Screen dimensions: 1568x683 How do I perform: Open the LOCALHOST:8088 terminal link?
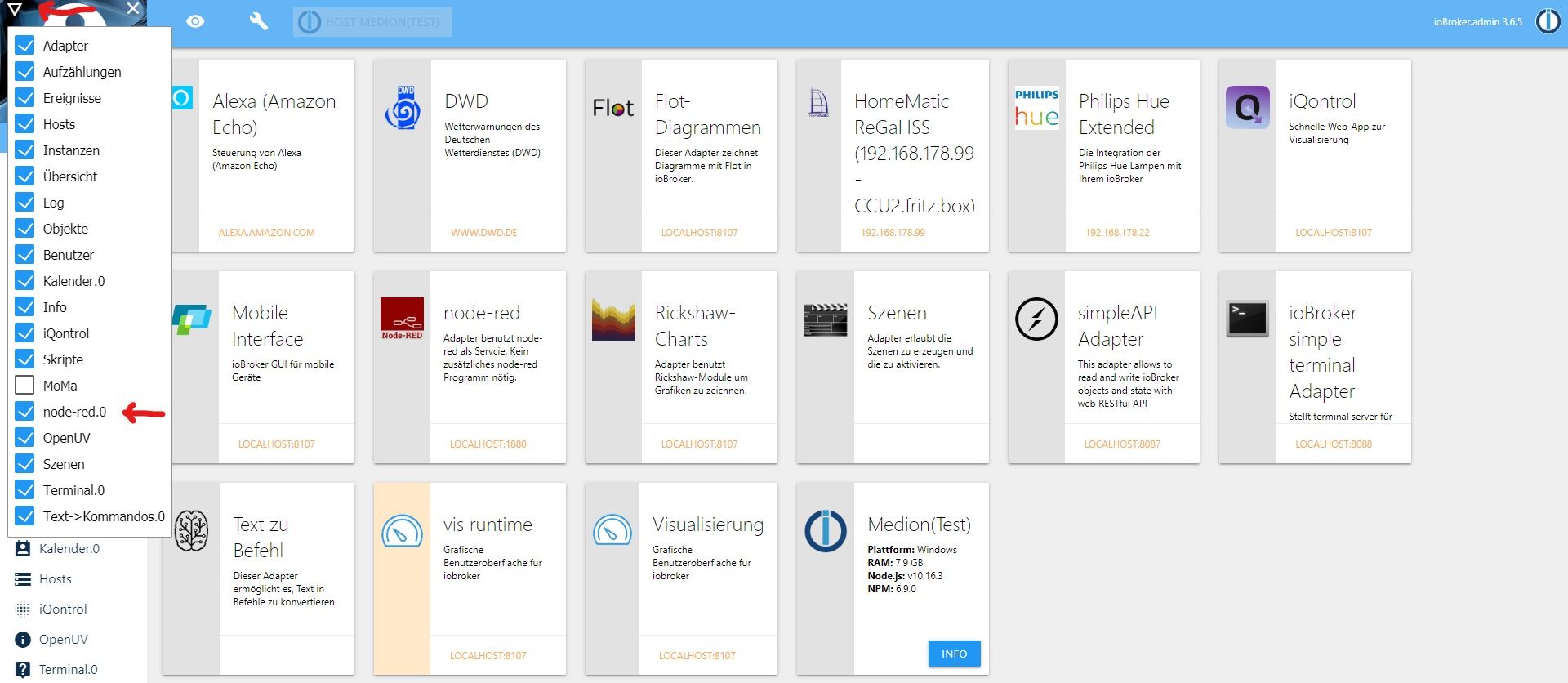click(x=1334, y=444)
